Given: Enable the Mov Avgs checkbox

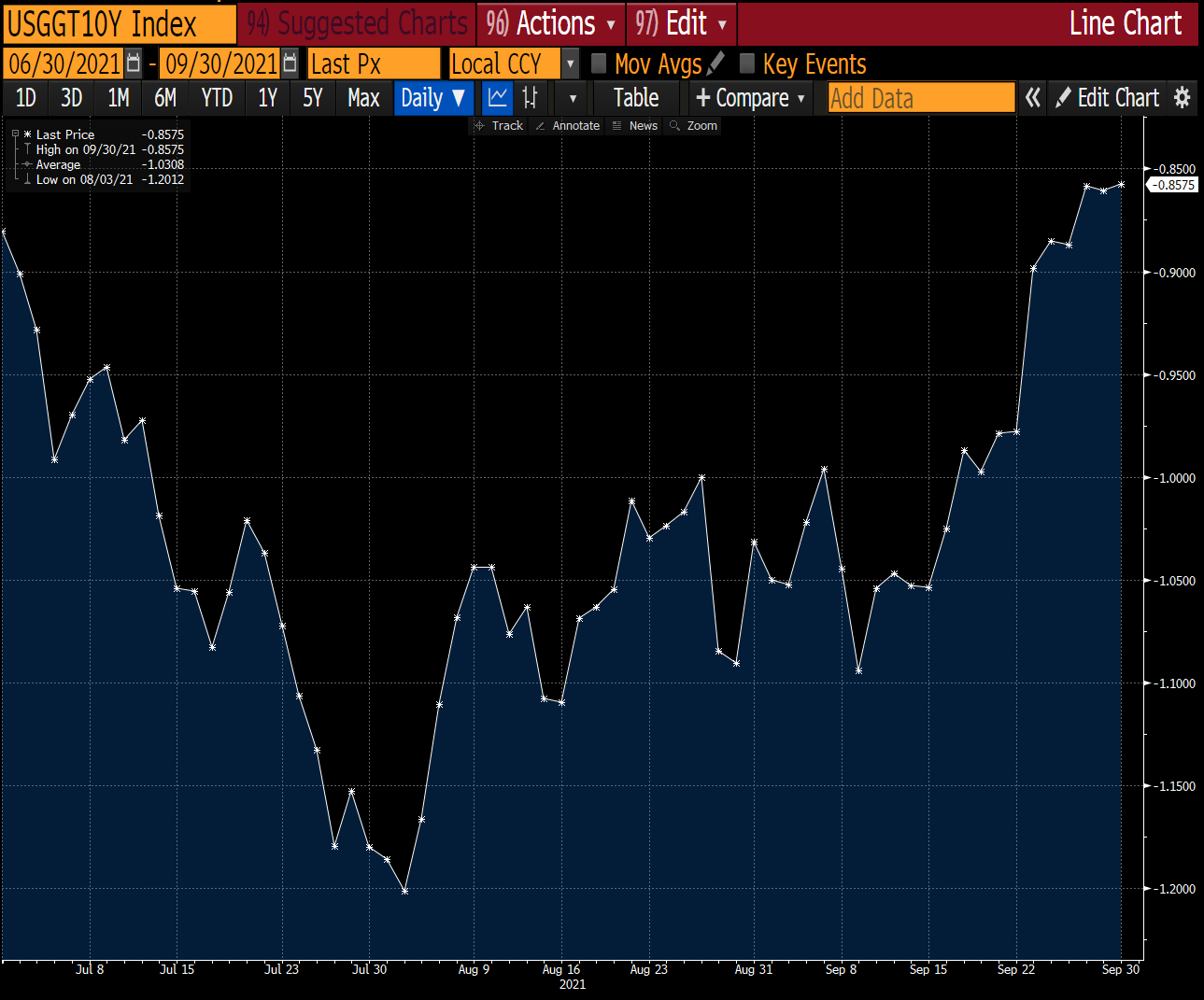Looking at the screenshot, I should (599, 63).
